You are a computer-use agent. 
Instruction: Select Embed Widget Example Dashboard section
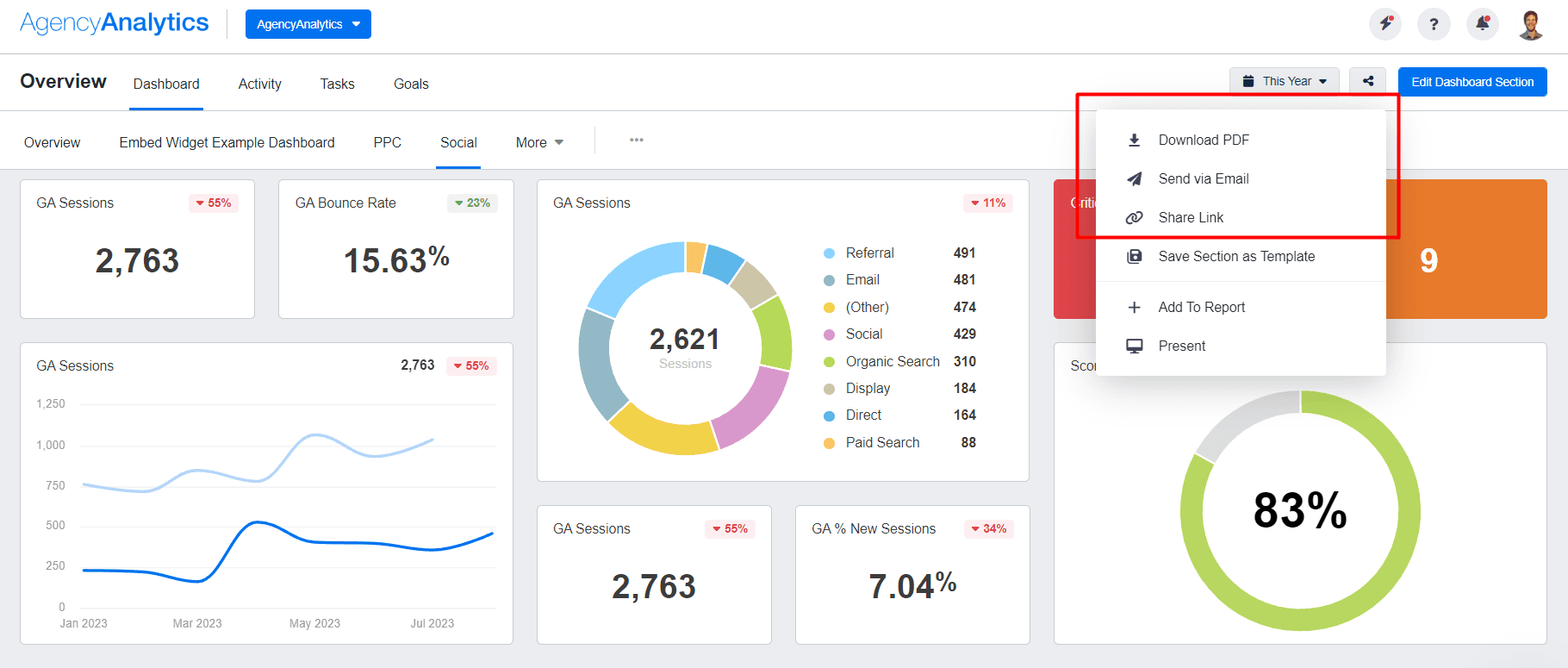227,142
